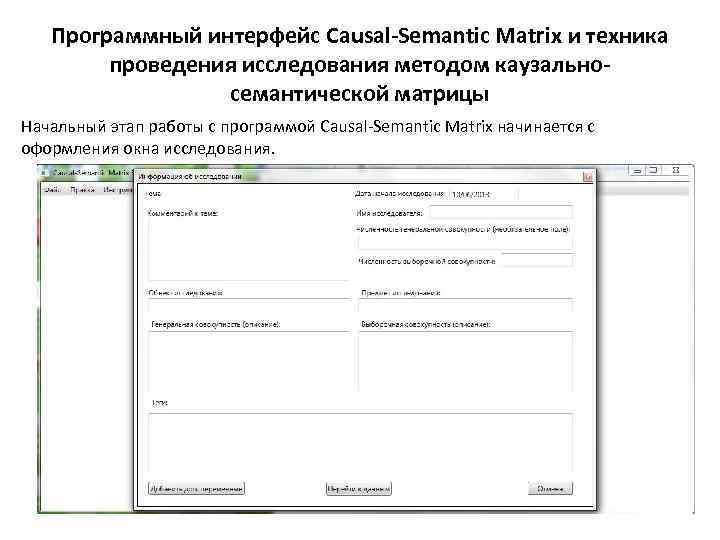
Task: Open the research start date picker
Action: coord(483,194)
